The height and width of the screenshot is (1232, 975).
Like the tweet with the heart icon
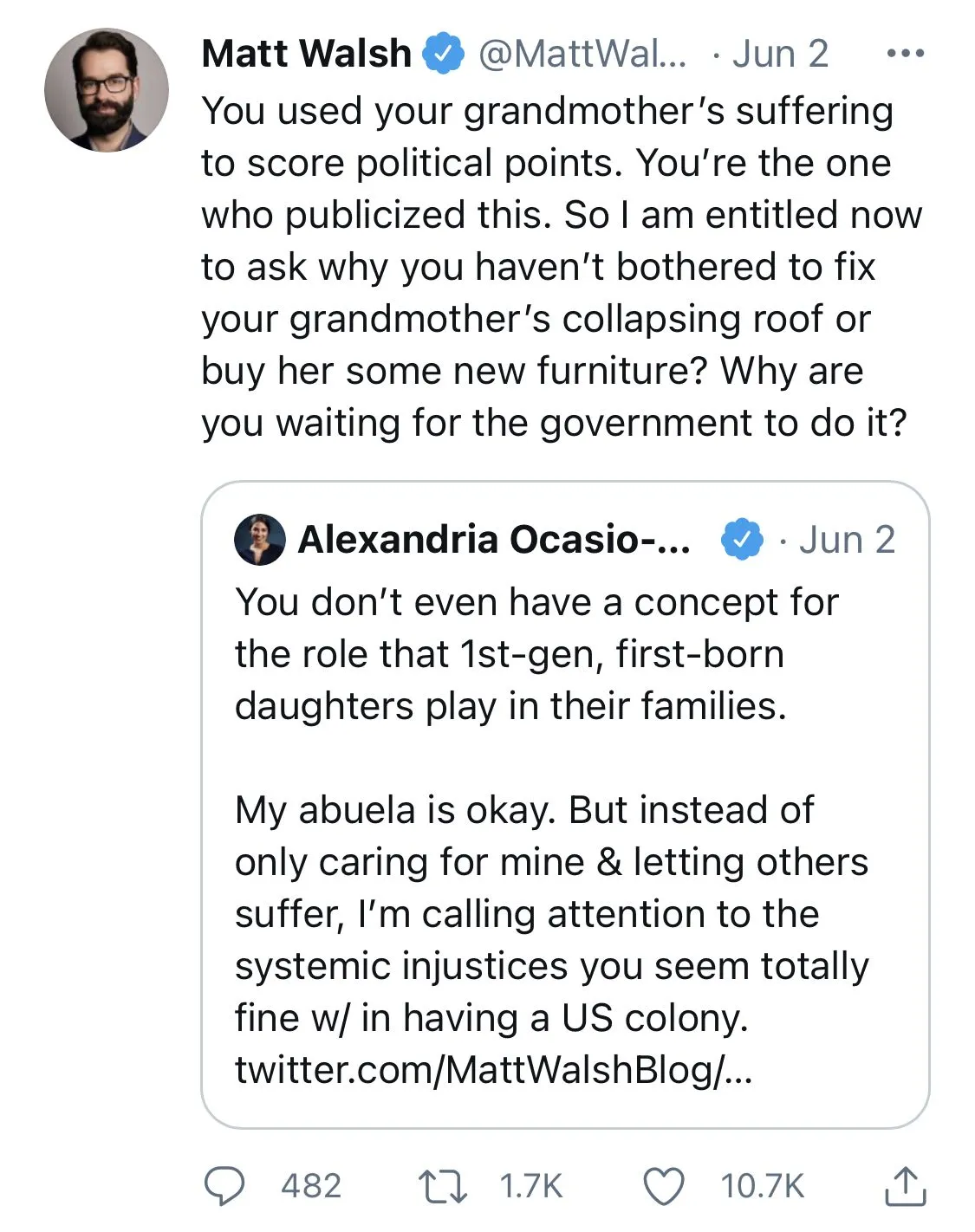(663, 1185)
